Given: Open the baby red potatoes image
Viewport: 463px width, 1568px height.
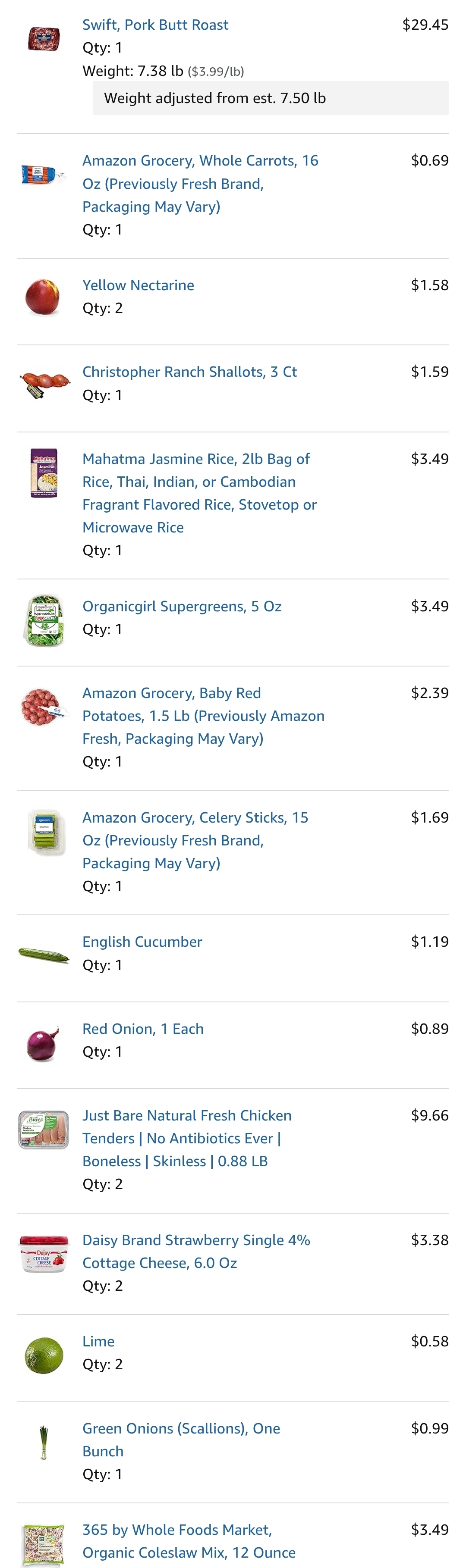Looking at the screenshot, I should [43, 707].
